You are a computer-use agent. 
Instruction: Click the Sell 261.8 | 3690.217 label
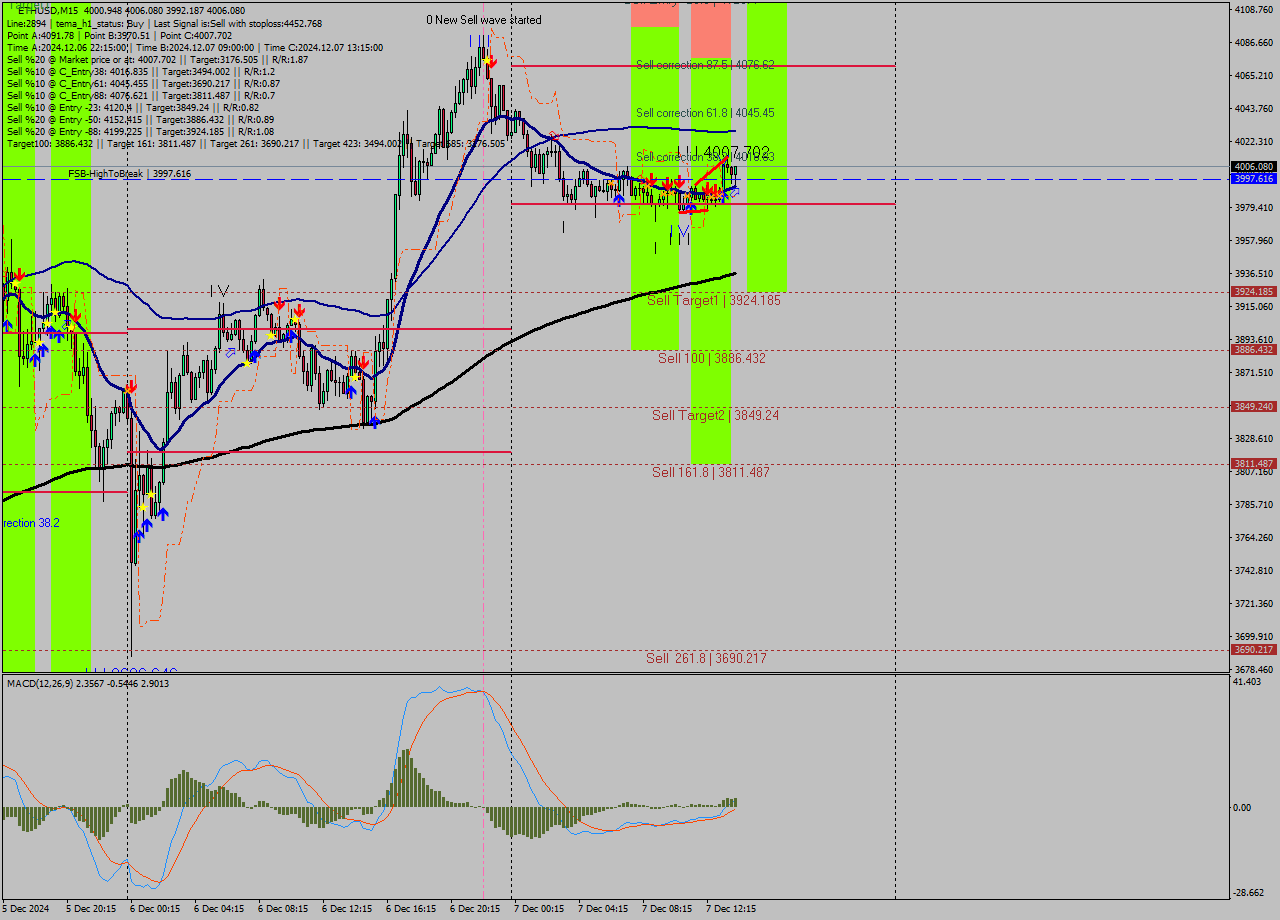706,658
